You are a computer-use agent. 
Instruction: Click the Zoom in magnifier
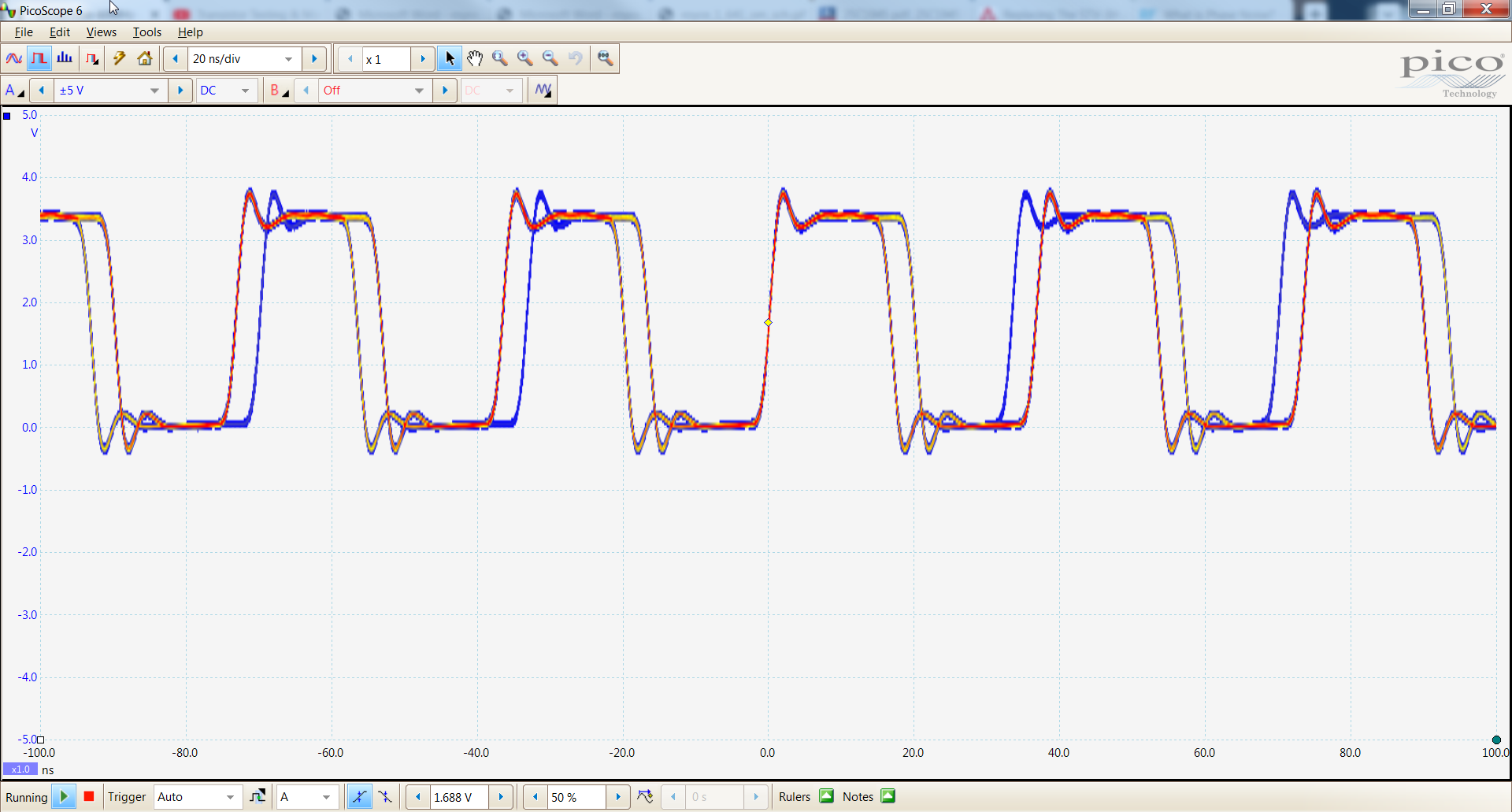[525, 59]
